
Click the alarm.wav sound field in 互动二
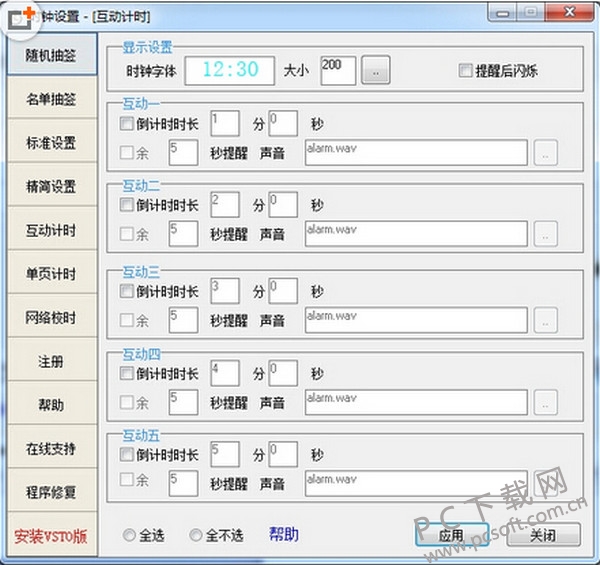(416, 233)
